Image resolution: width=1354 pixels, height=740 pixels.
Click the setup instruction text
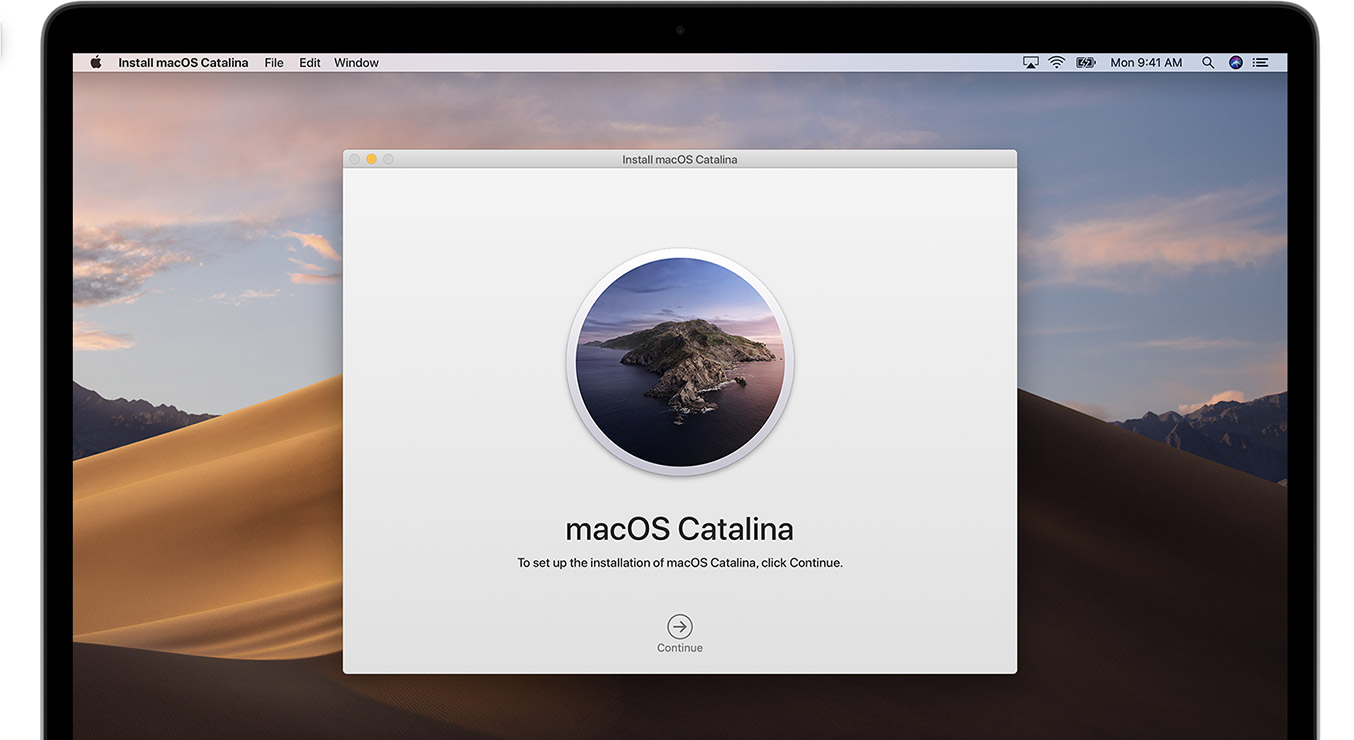point(680,563)
